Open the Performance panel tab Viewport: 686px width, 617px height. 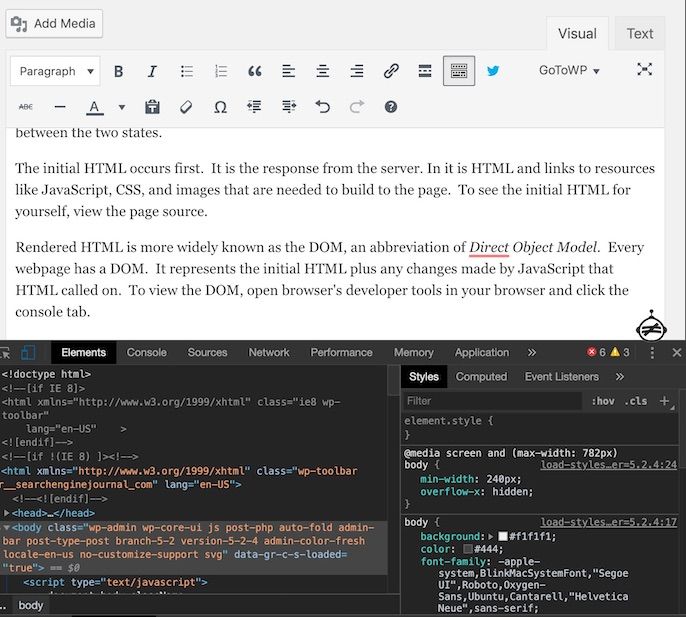pos(341,353)
